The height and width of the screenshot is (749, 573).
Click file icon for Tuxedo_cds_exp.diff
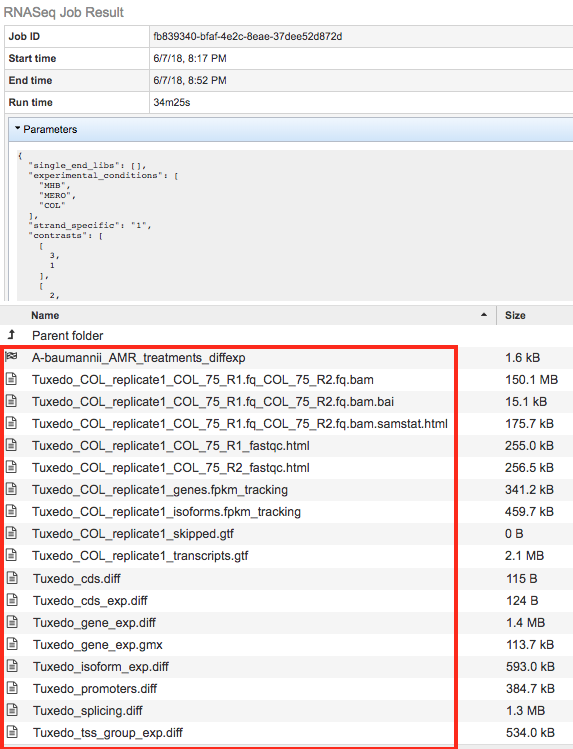[12, 600]
